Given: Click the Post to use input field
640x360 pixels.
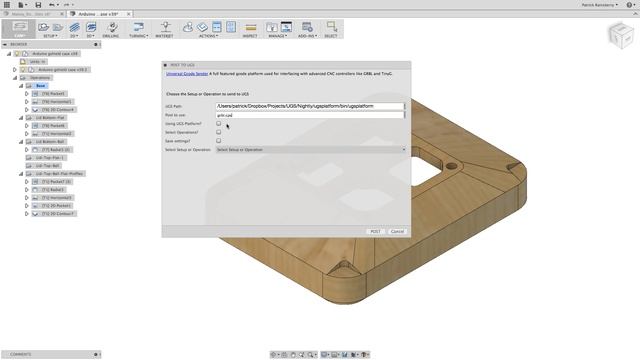Looking at the screenshot, I should coord(310,115).
